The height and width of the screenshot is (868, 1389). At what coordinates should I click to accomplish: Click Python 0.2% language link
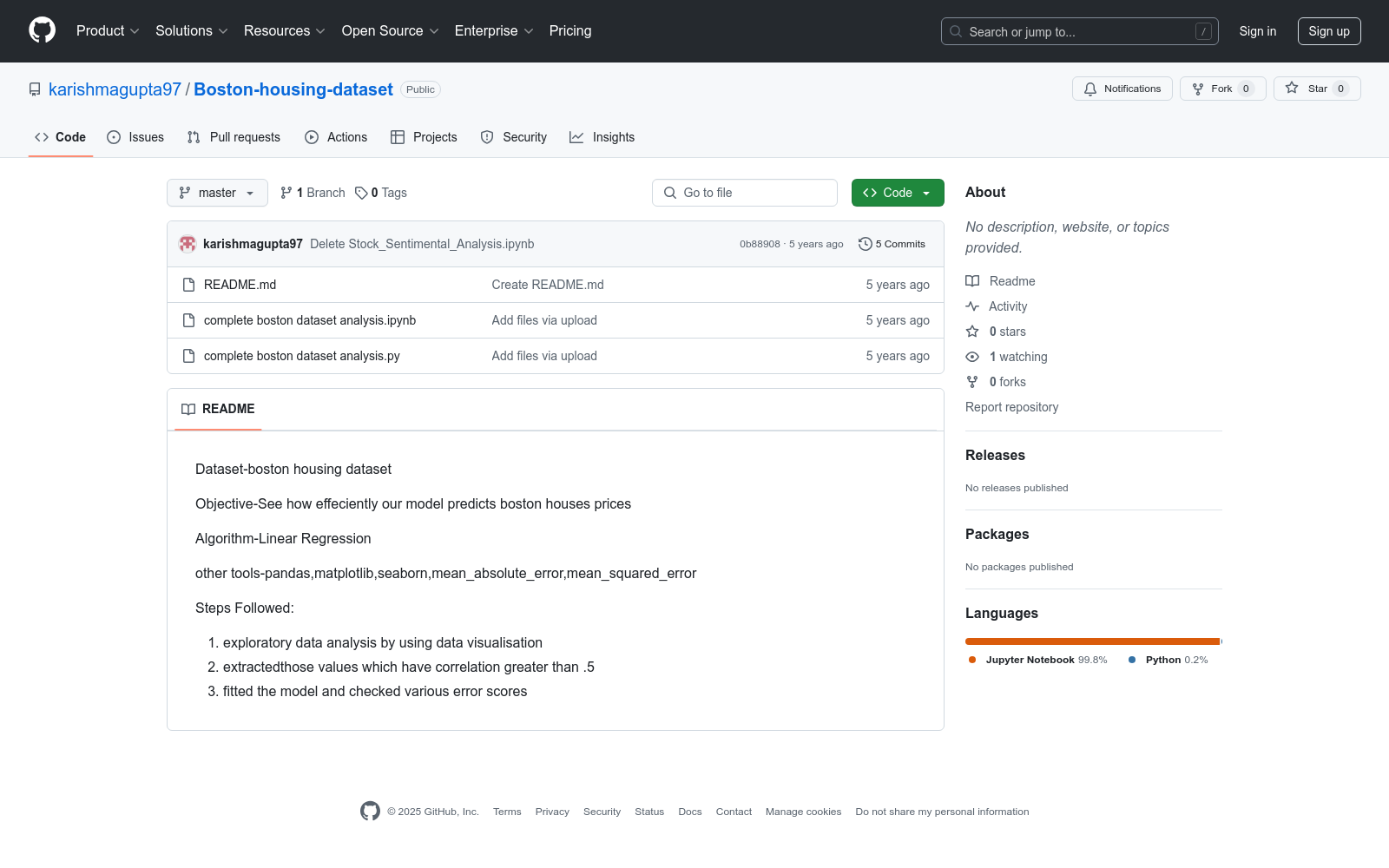(1168, 660)
